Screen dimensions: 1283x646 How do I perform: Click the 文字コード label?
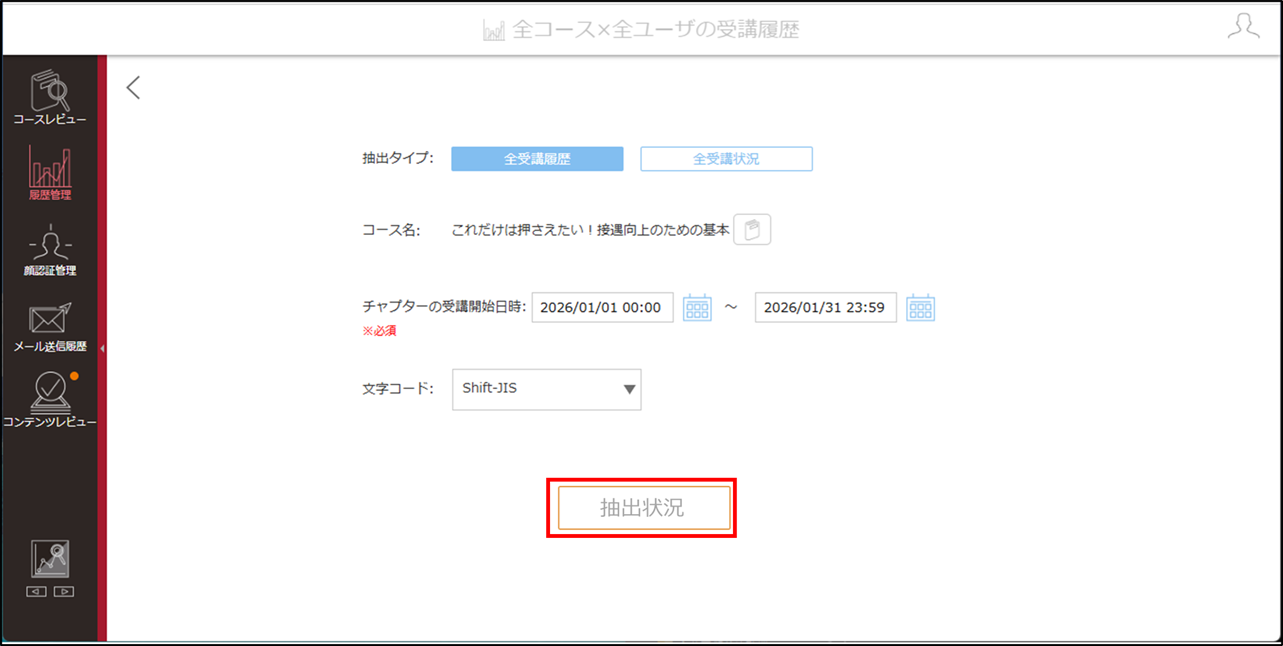398,388
